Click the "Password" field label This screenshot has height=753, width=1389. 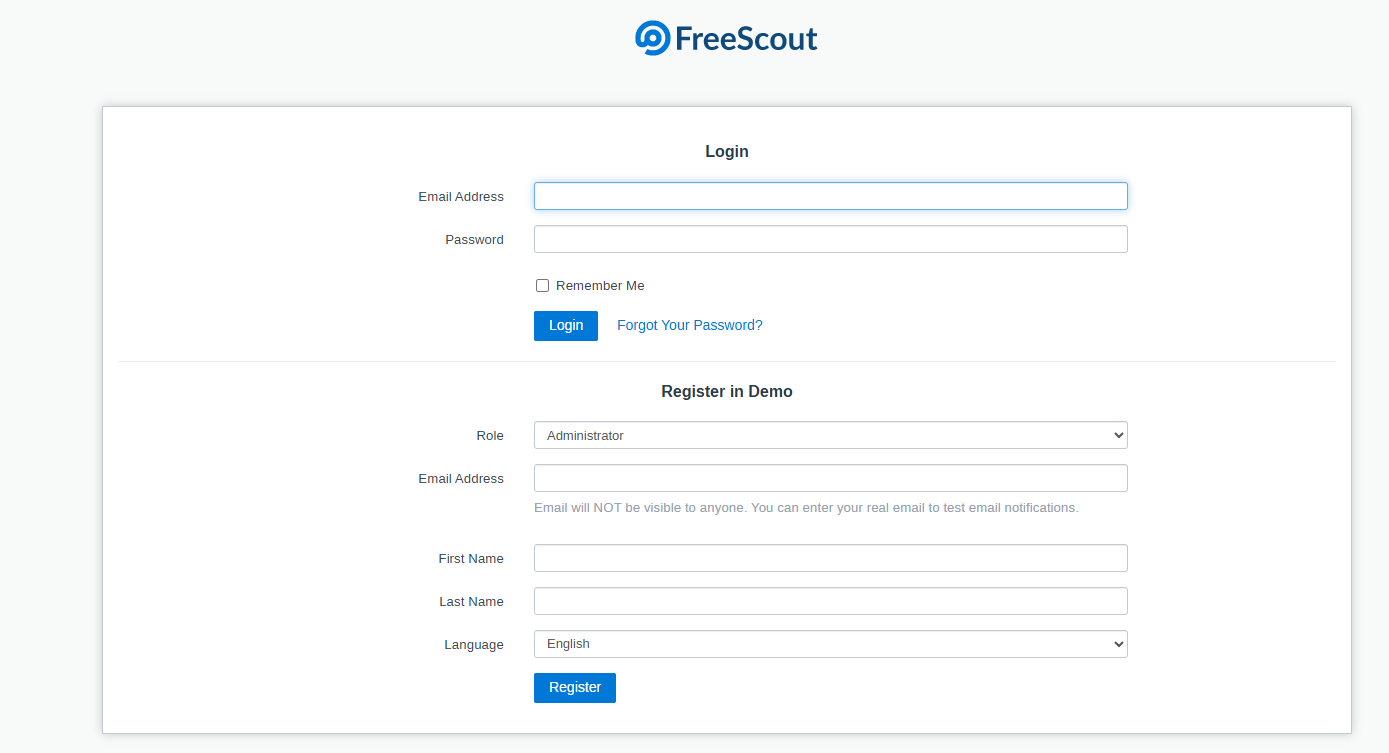pyautogui.click(x=474, y=240)
